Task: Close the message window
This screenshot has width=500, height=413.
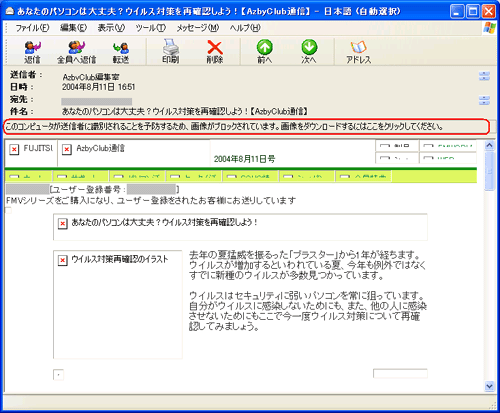Action: (x=488, y=11)
